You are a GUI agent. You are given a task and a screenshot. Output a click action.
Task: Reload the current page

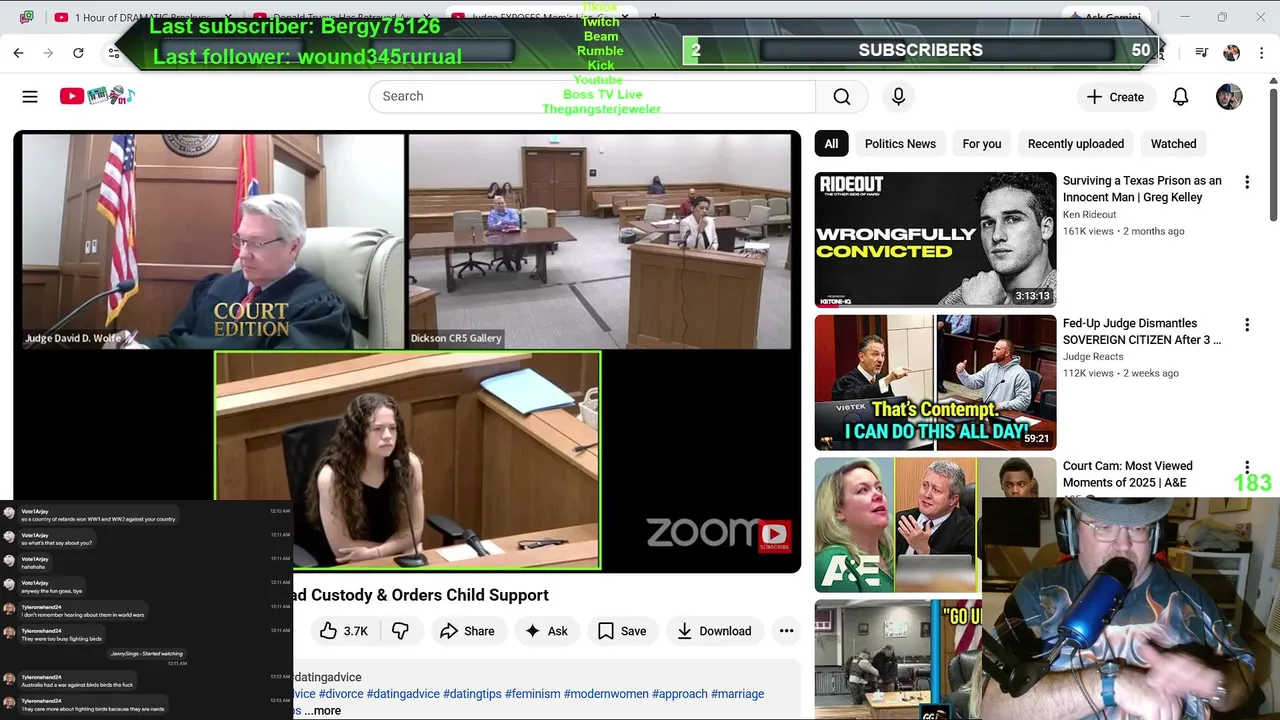coord(78,53)
